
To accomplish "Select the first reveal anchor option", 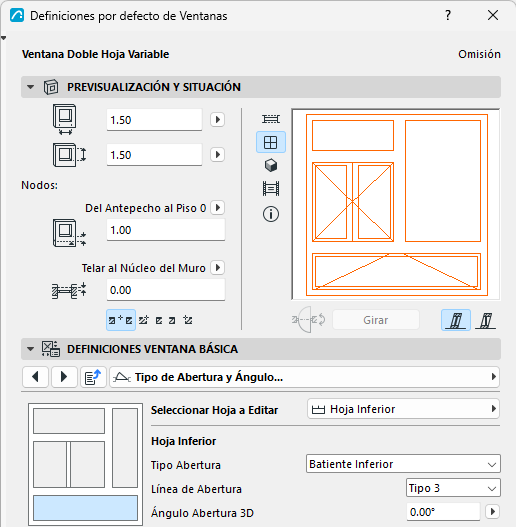I will coord(121,320).
